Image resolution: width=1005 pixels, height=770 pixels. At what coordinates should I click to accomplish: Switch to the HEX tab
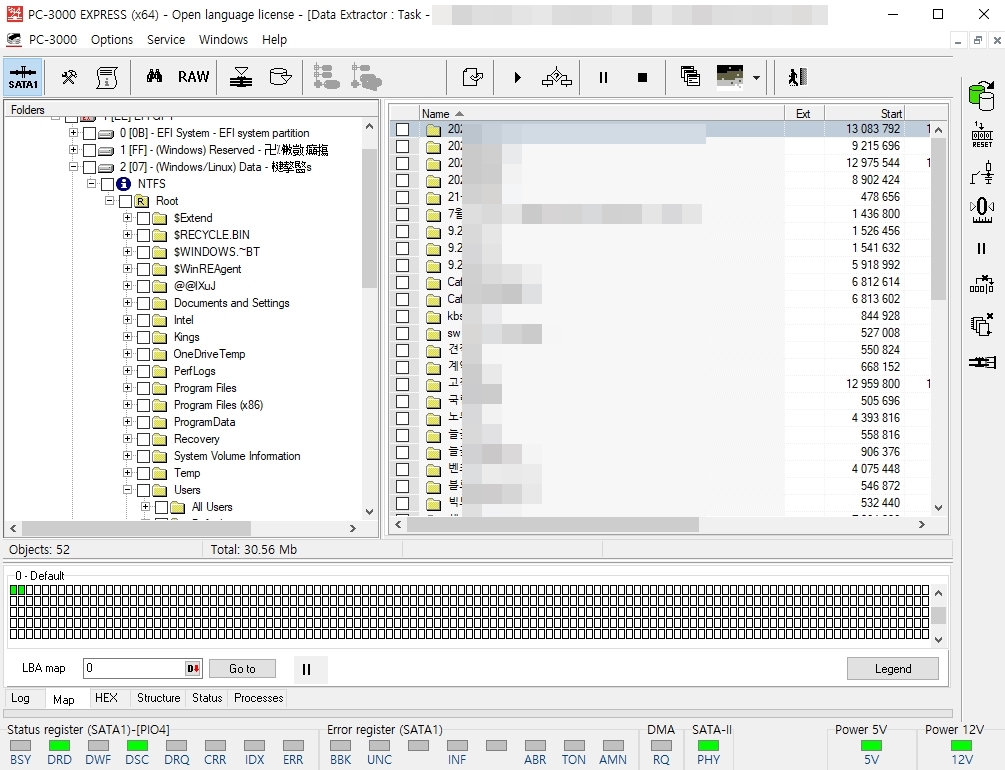tap(106, 698)
